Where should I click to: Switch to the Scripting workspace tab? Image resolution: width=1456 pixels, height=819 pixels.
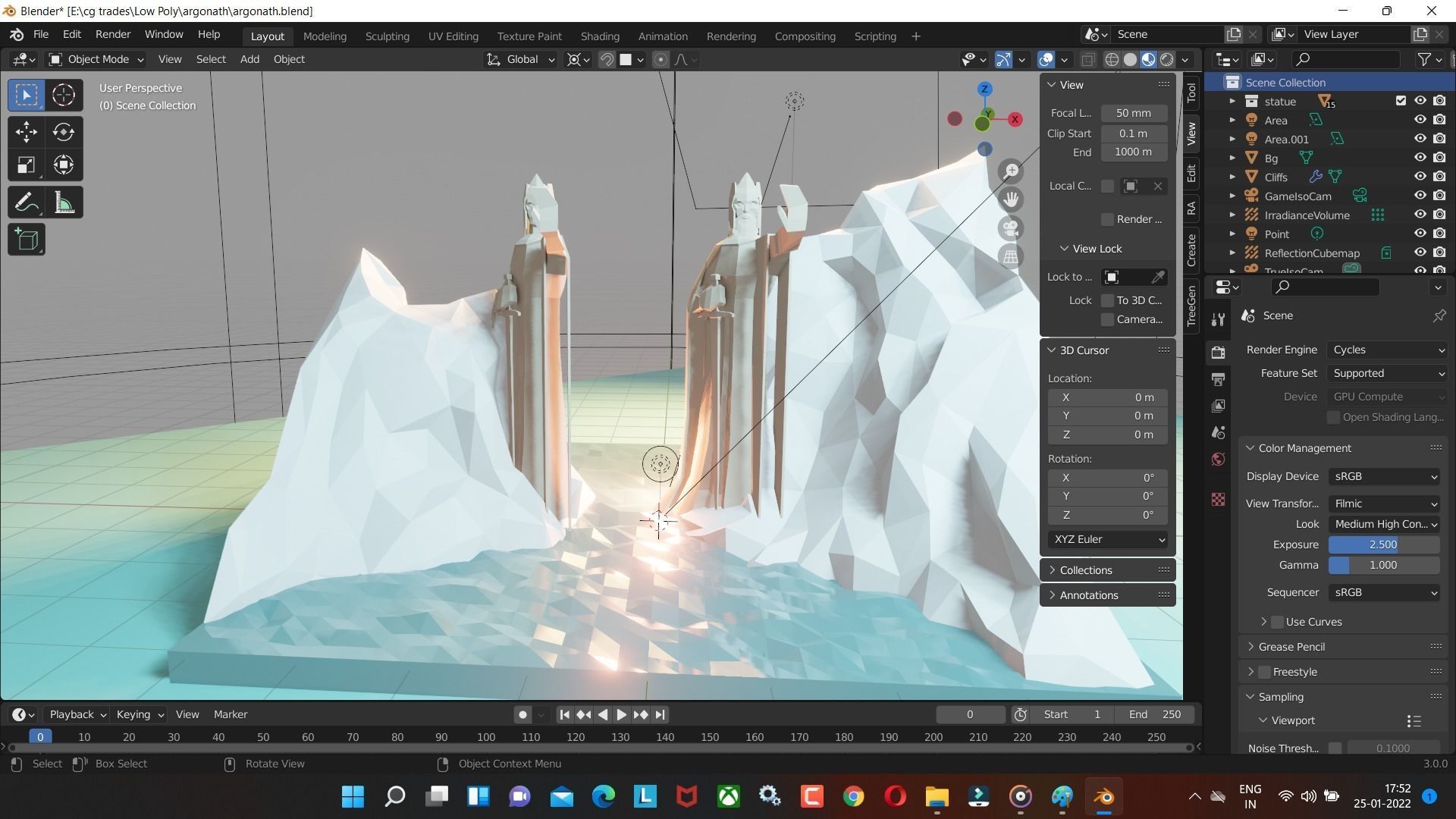click(x=875, y=36)
